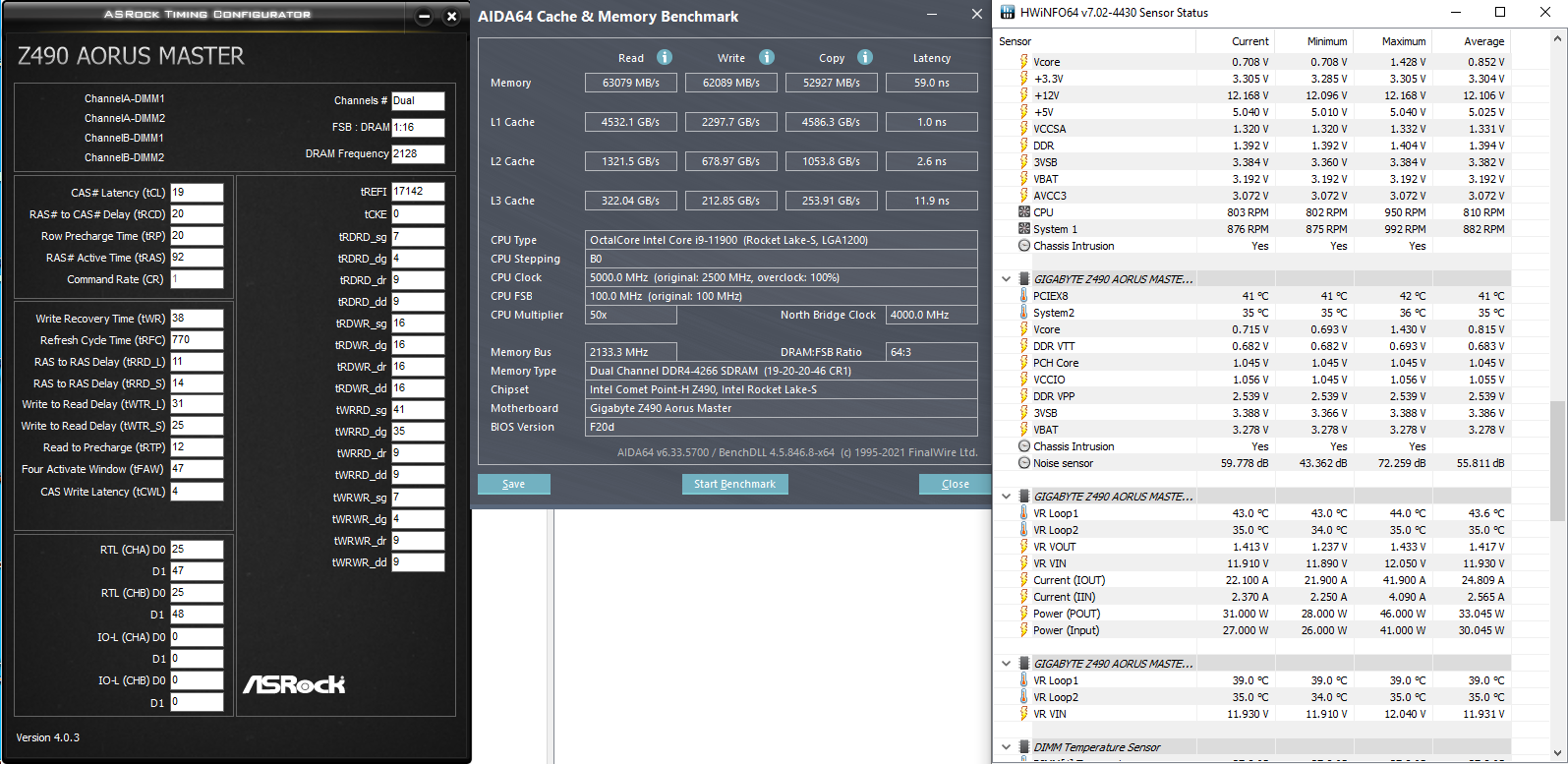The width and height of the screenshot is (1568, 764).
Task: Click the Noise sensor row icon
Action: tap(1024, 463)
